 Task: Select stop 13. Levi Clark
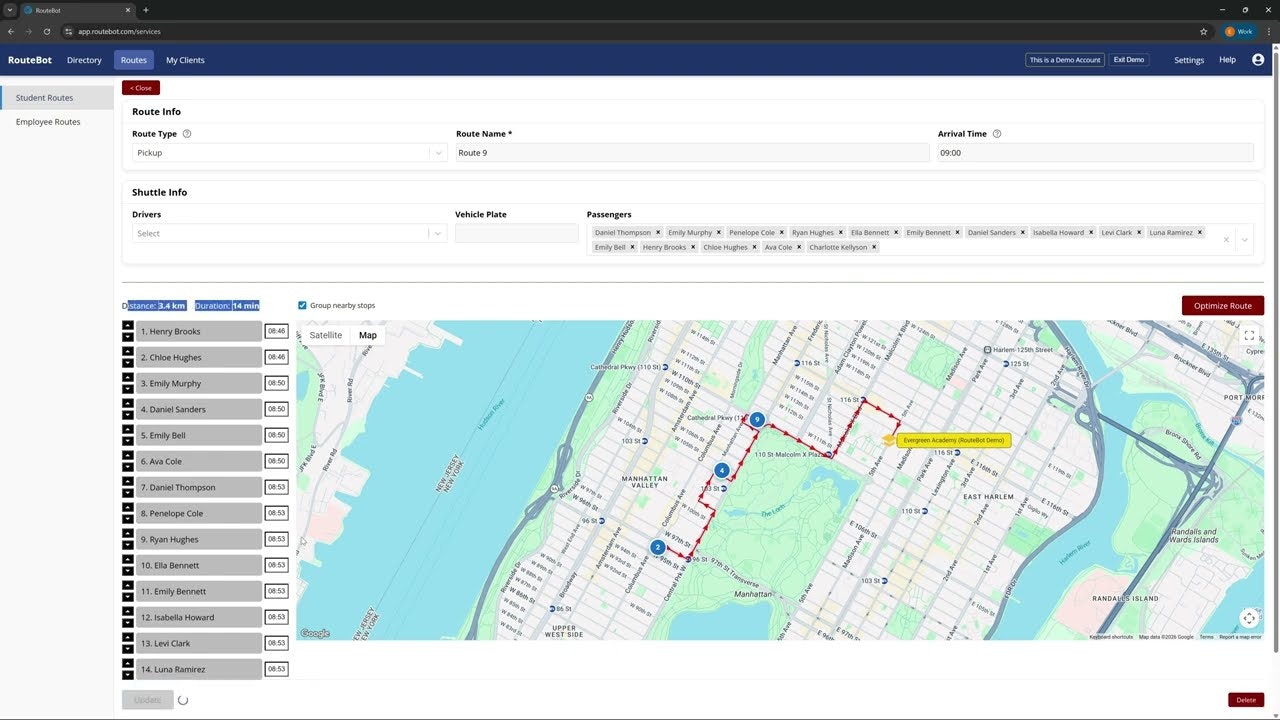pyautogui.click(x=198, y=643)
